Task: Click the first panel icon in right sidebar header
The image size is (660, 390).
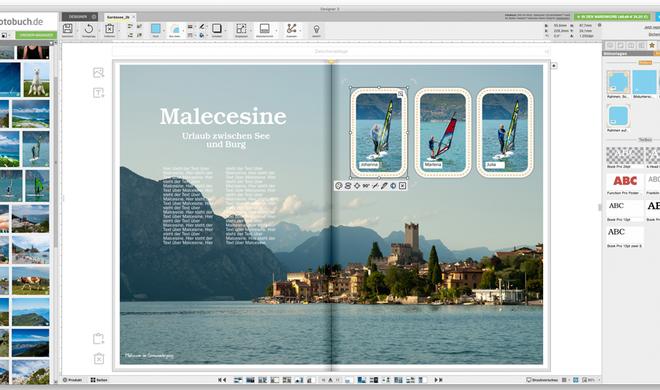Action: [610, 45]
